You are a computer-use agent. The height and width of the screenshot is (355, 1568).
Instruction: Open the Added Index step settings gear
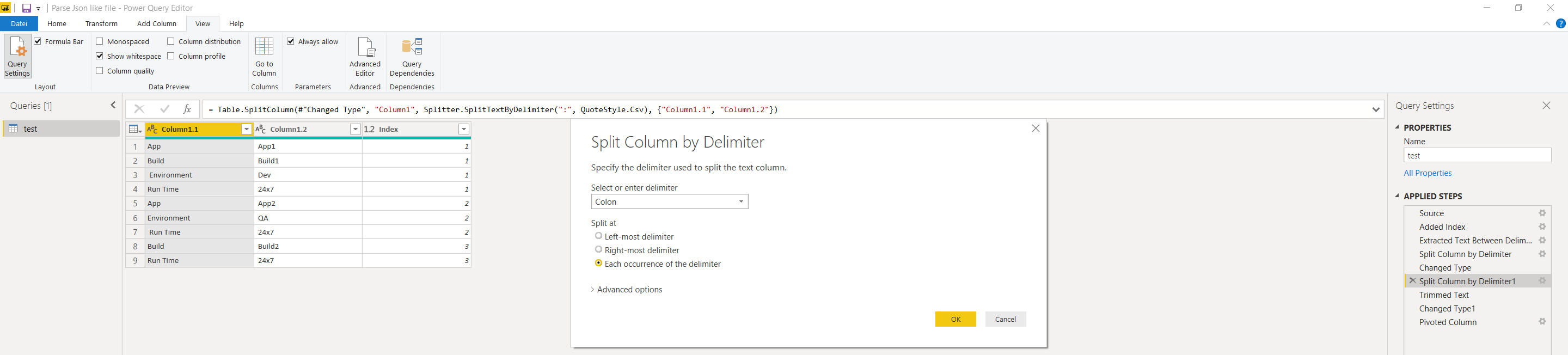click(1542, 227)
